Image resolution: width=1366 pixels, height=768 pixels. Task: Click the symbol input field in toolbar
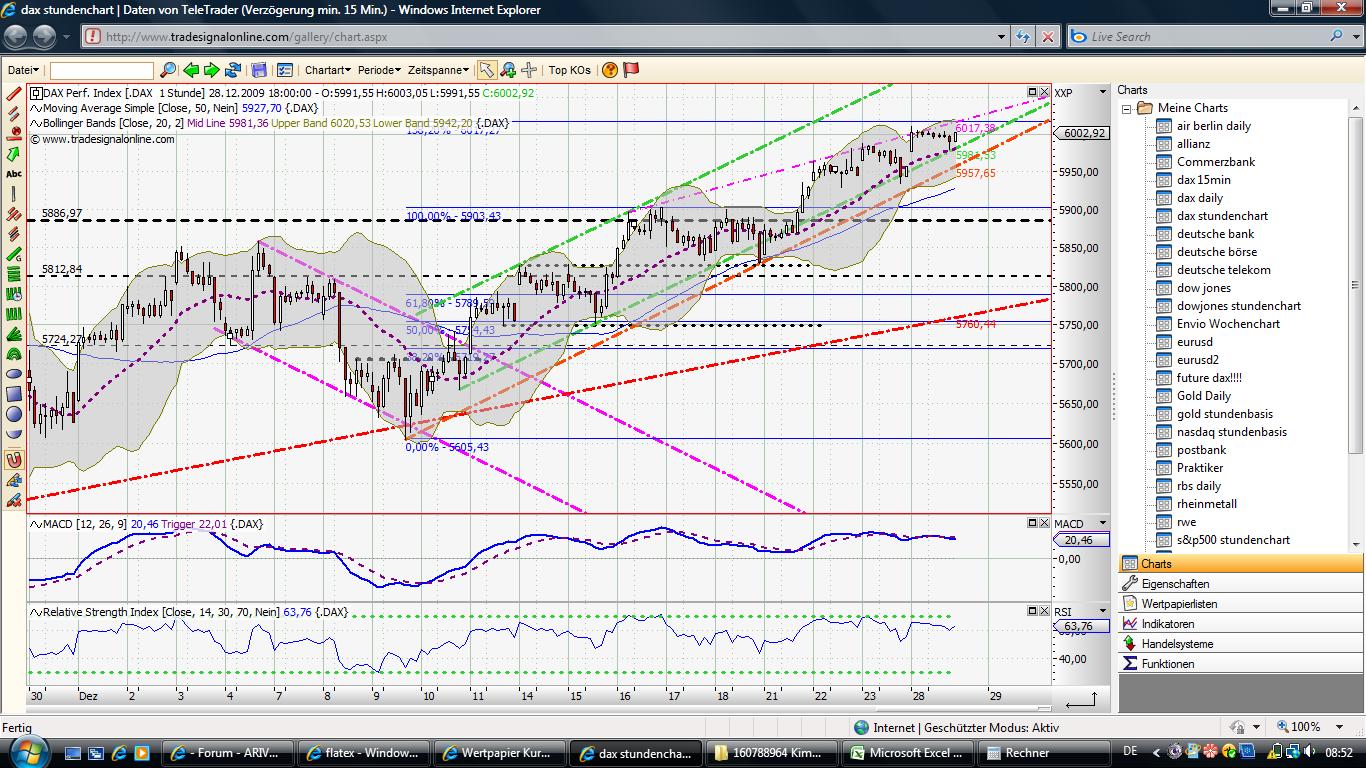[101, 70]
